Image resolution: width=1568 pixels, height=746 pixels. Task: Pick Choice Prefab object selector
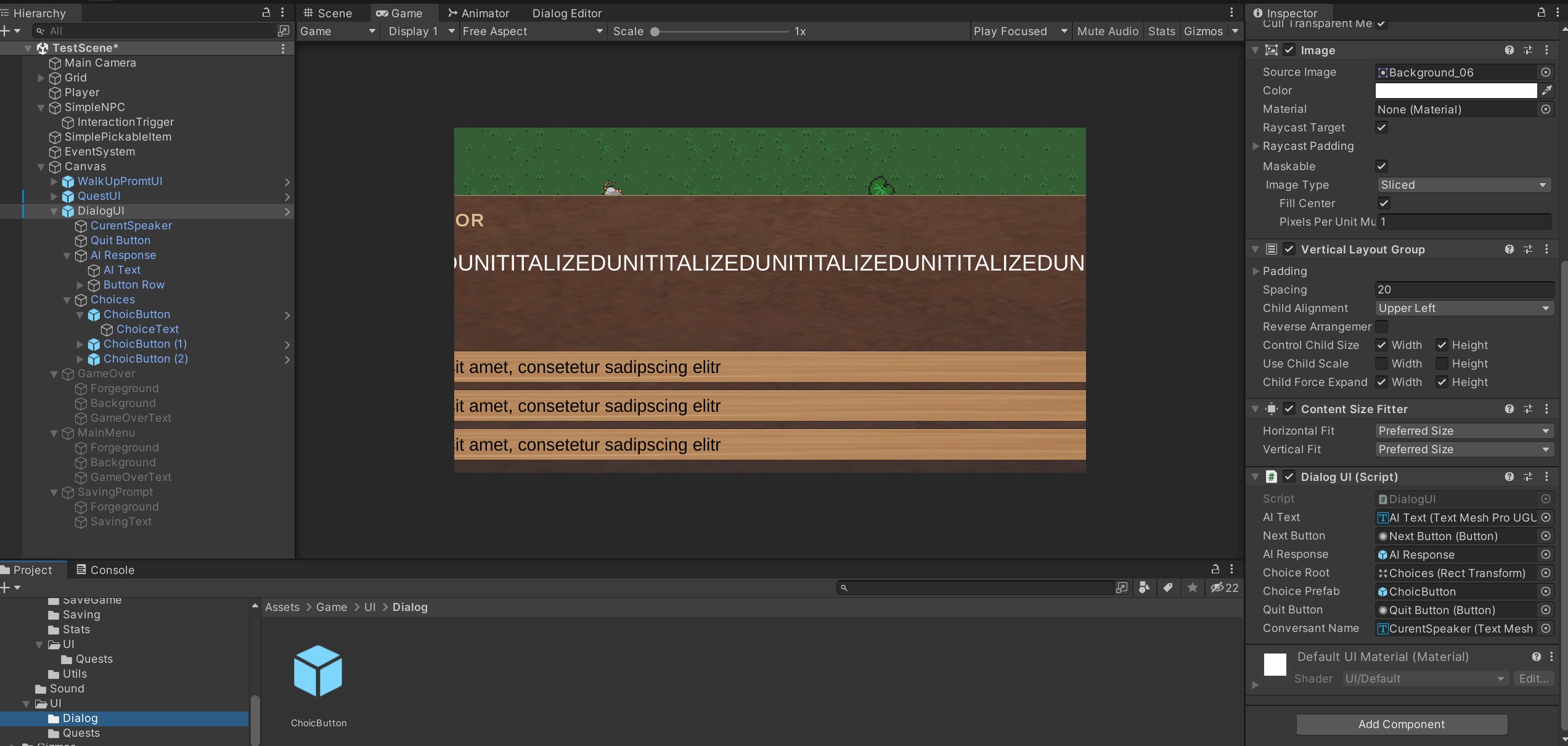point(1546,591)
